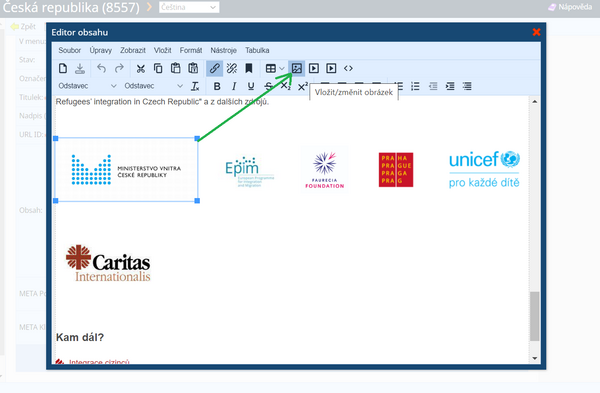Screen dimensions: 600x393
Task: Expand the second Odstavec style dropdown
Action: click(x=153, y=86)
